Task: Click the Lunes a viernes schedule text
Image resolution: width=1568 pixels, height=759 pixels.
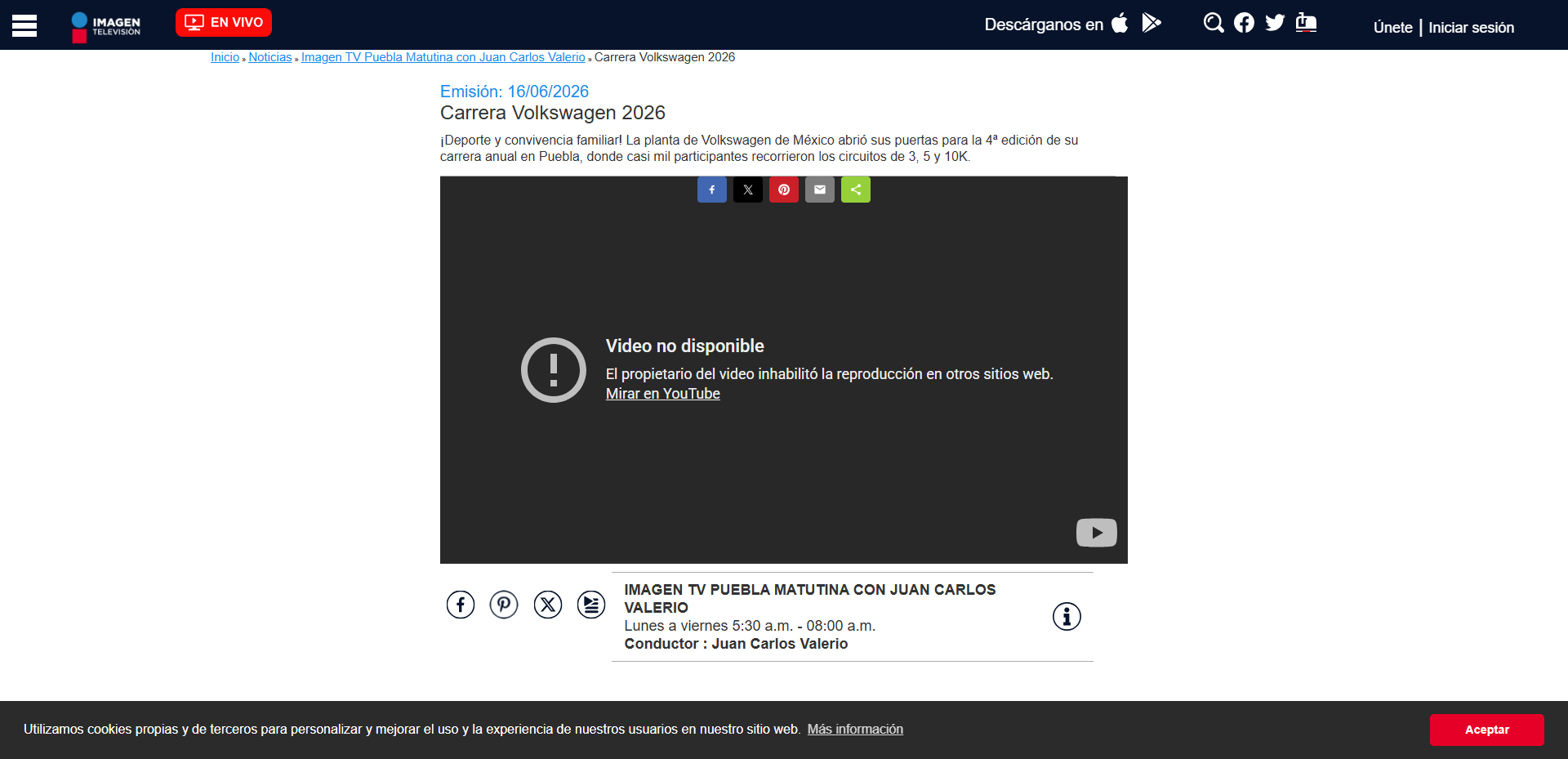Action: coord(750,626)
